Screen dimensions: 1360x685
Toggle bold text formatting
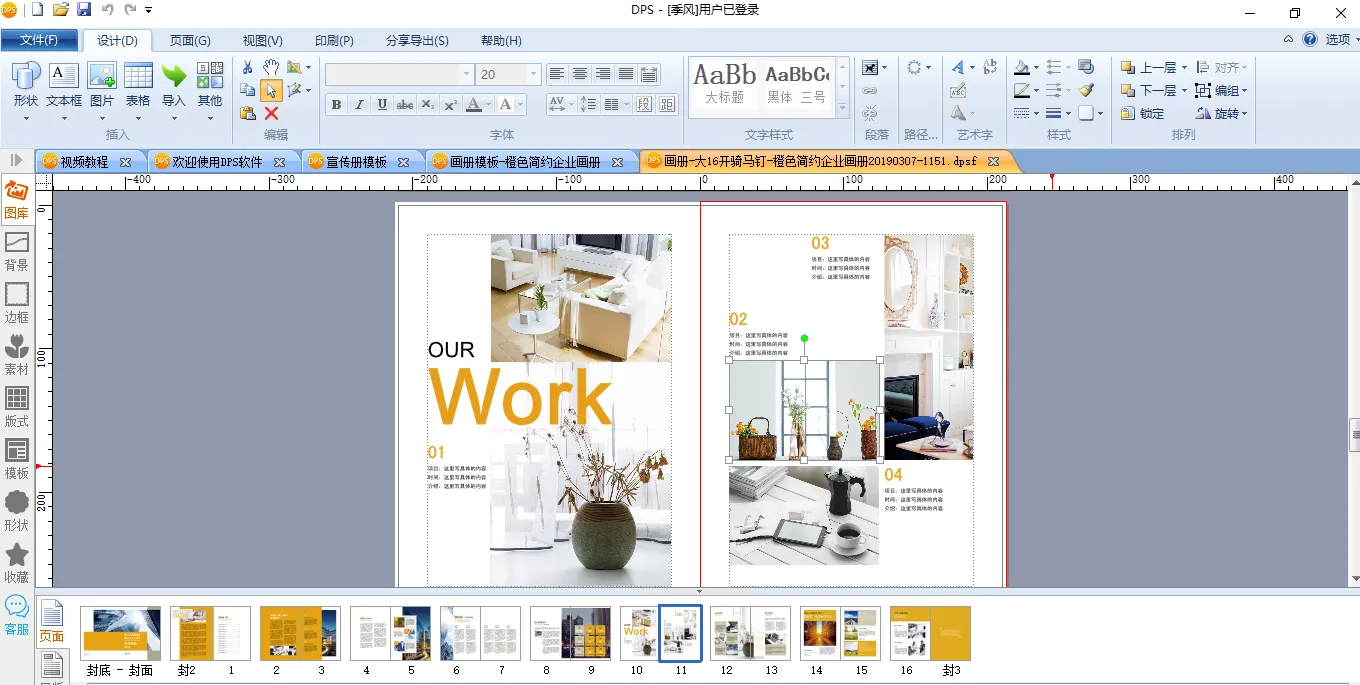[x=336, y=105]
